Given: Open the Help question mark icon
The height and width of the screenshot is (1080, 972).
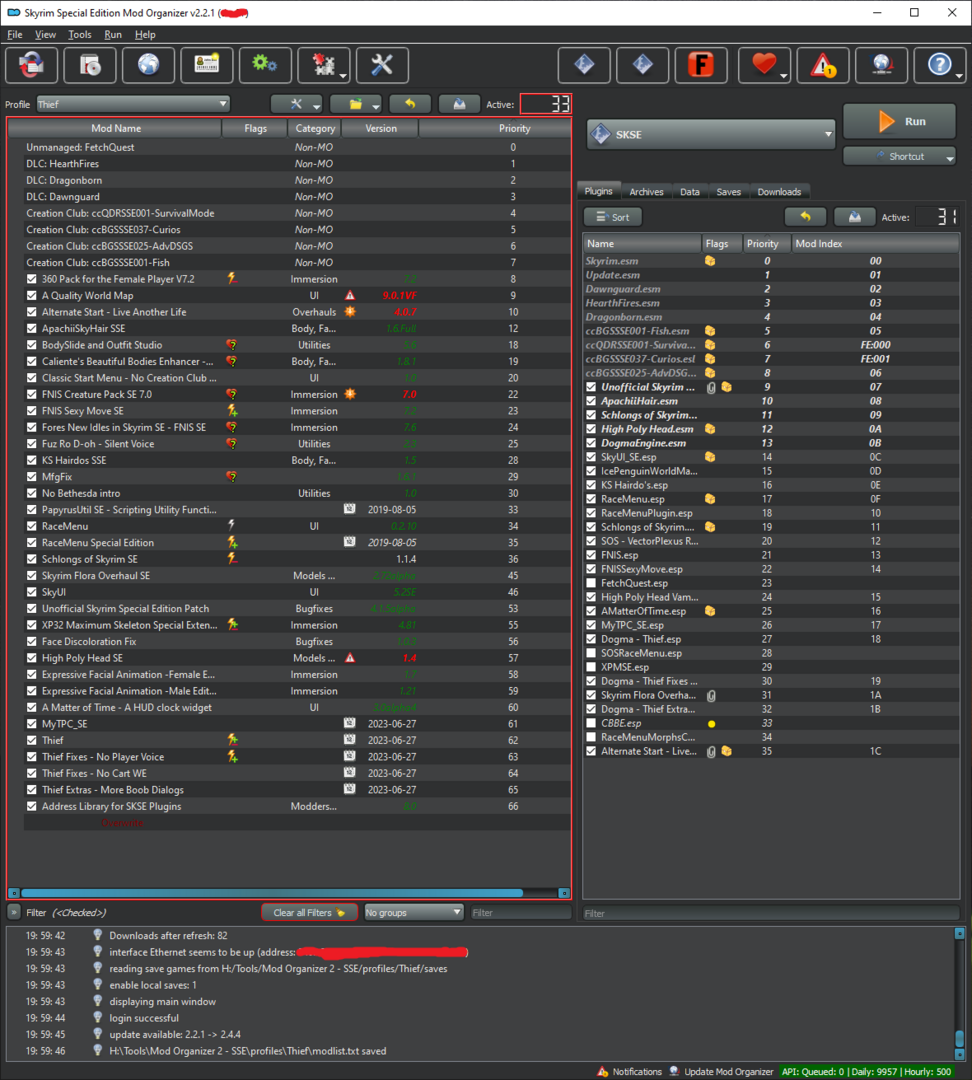Looking at the screenshot, I should (x=940, y=65).
